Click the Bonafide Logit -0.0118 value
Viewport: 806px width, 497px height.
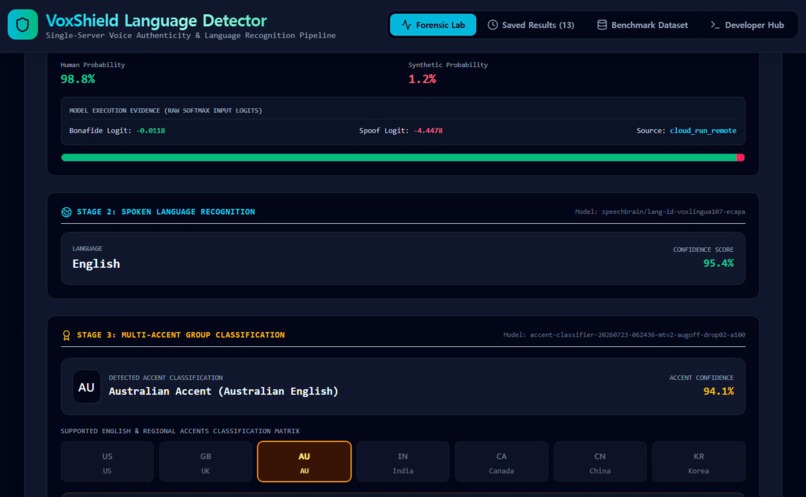pyautogui.click(x=151, y=131)
